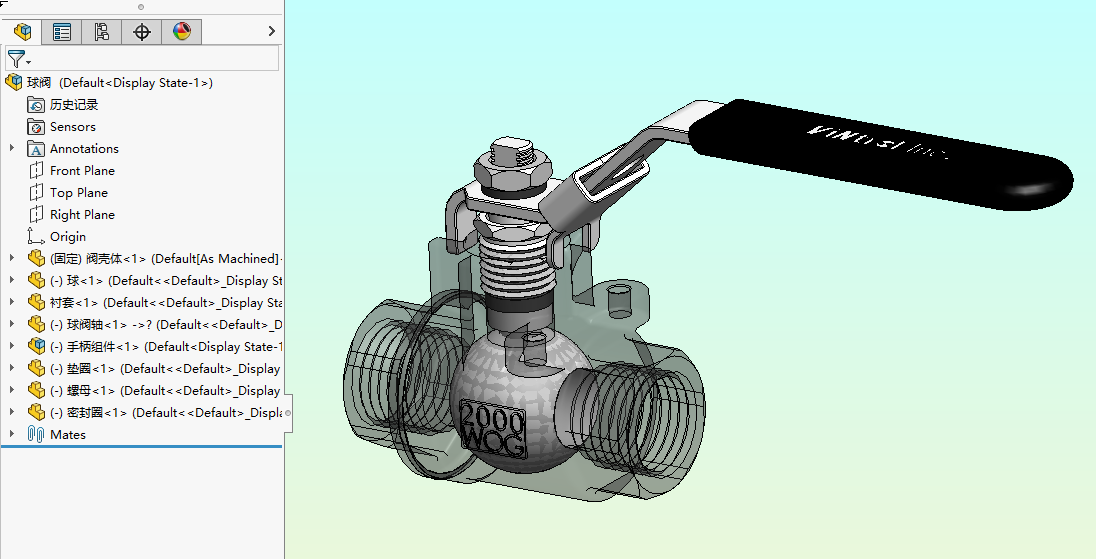Image resolution: width=1096 pixels, height=559 pixels.
Task: Switch to the PropertyManager tab
Action: (62, 31)
